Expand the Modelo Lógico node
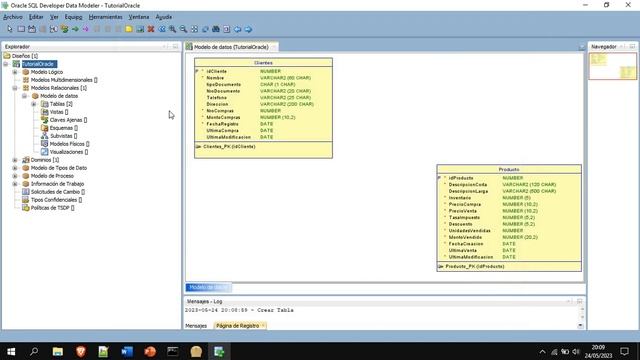 (x=15, y=72)
